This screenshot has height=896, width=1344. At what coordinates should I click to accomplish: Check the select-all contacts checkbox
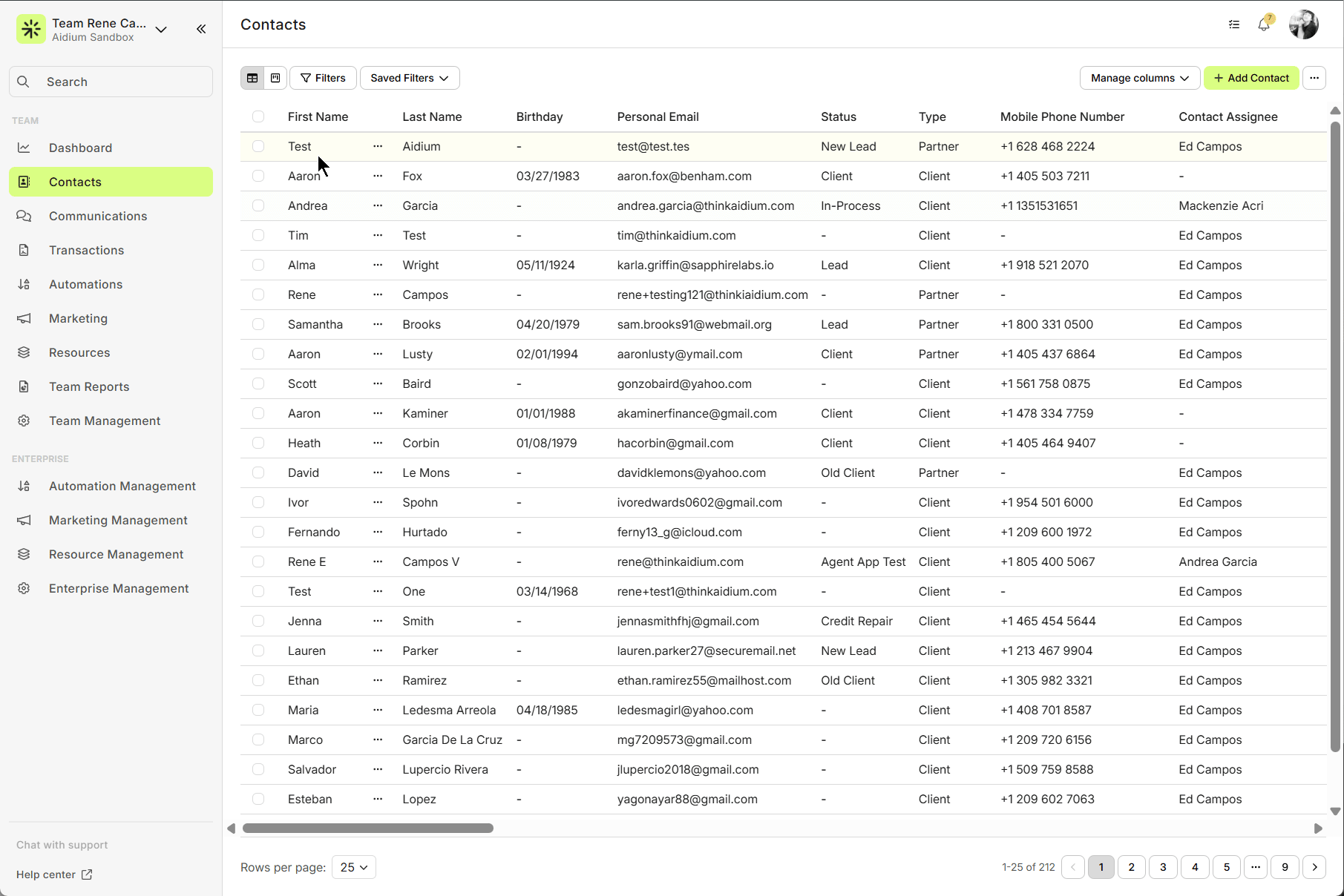pyautogui.click(x=258, y=116)
